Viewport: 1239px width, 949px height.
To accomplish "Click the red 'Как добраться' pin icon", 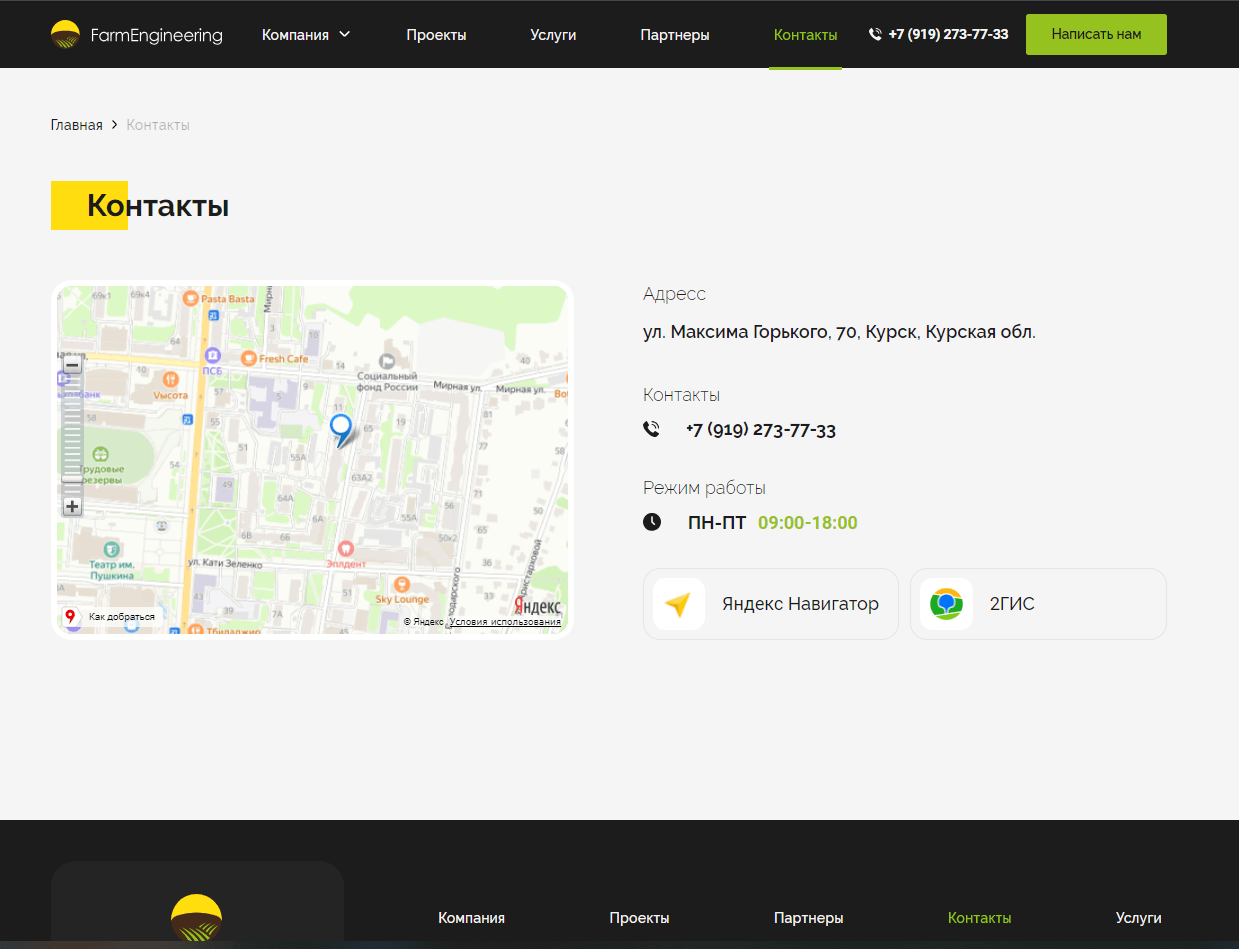I will pyautogui.click(x=71, y=616).
